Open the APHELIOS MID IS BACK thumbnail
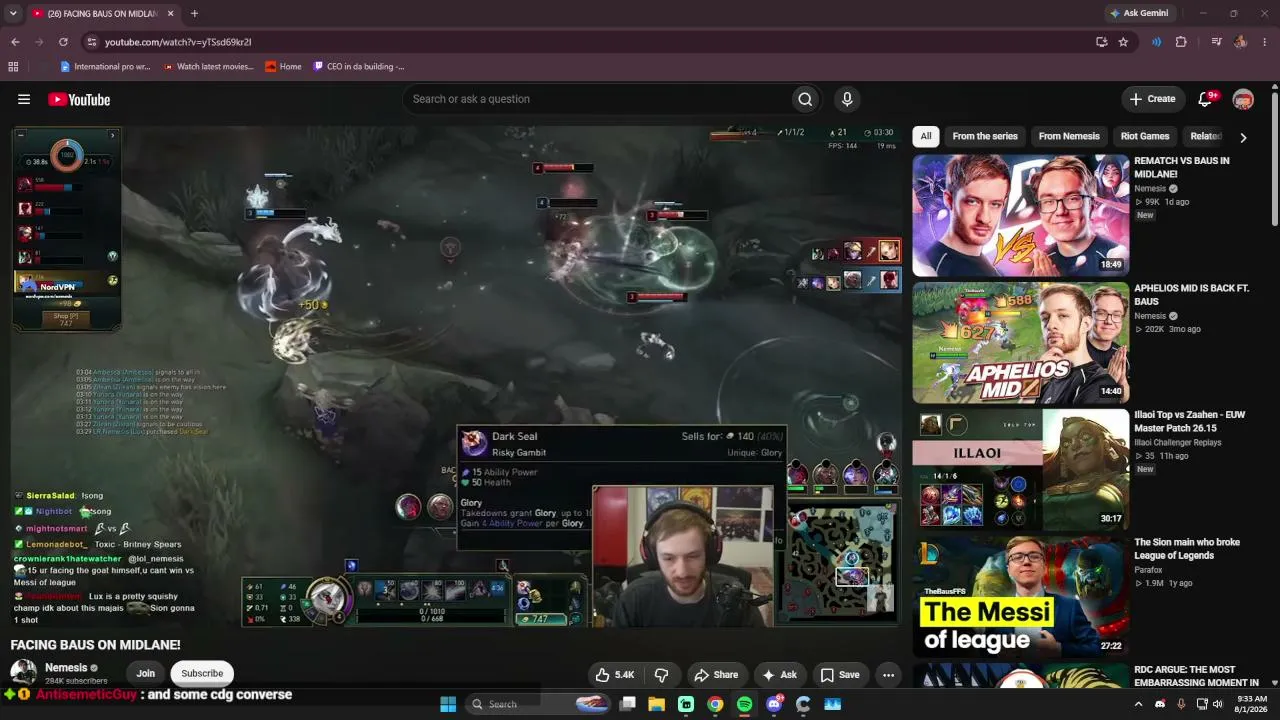The height and width of the screenshot is (720, 1280). pos(1021,343)
